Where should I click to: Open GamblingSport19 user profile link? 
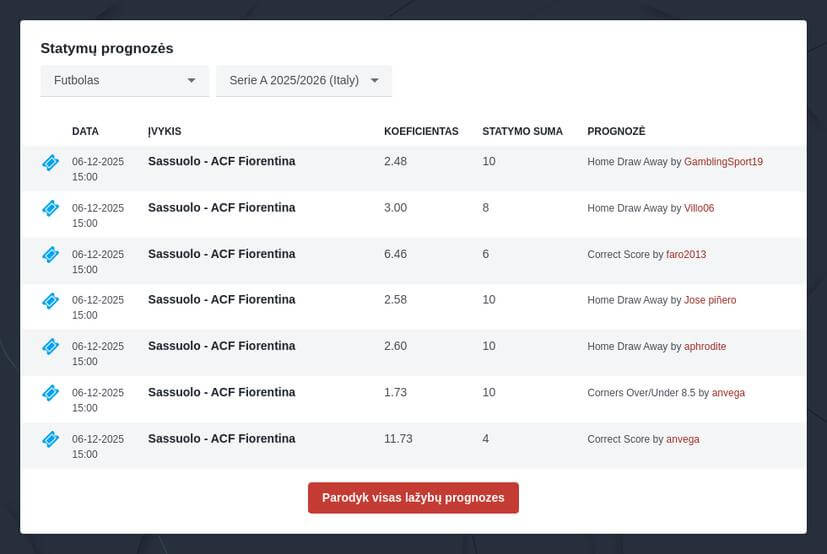point(723,162)
